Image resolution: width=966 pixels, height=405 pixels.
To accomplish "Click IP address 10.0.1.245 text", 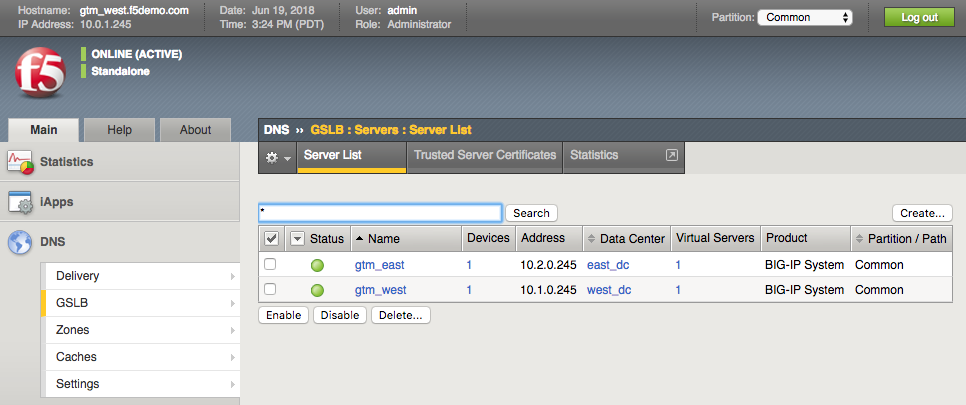I will [105, 25].
